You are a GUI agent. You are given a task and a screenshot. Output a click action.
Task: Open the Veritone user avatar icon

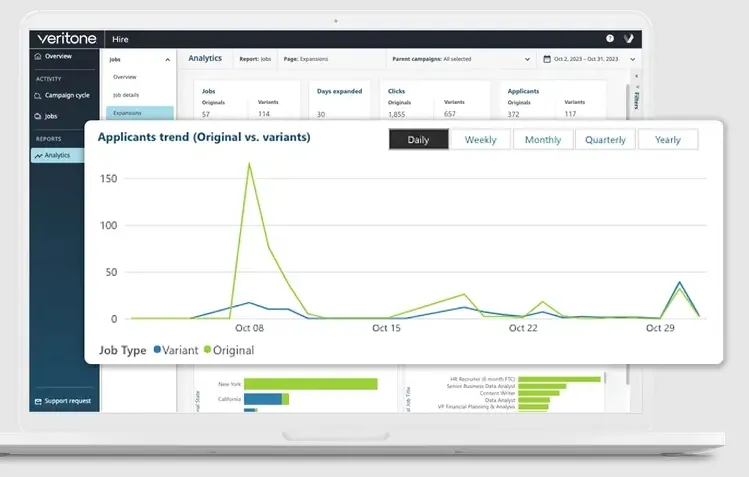[629, 39]
